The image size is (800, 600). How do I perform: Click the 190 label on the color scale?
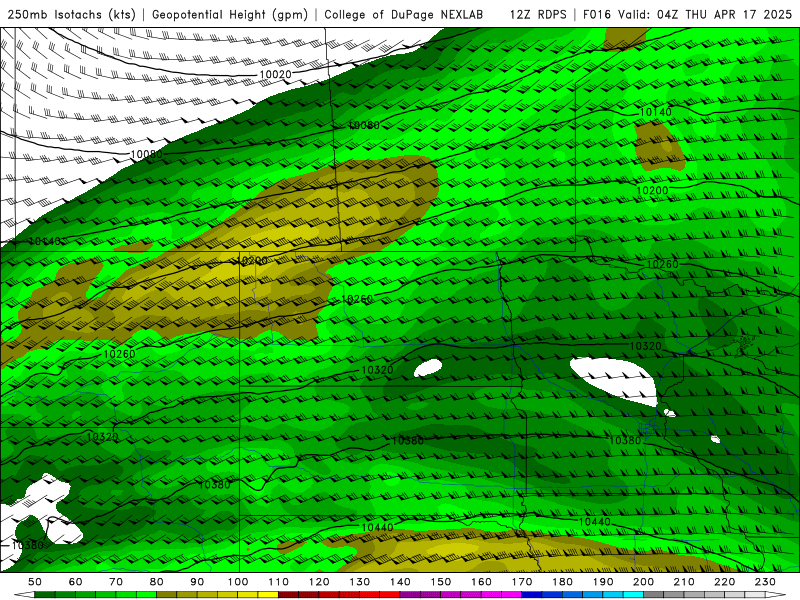click(603, 582)
